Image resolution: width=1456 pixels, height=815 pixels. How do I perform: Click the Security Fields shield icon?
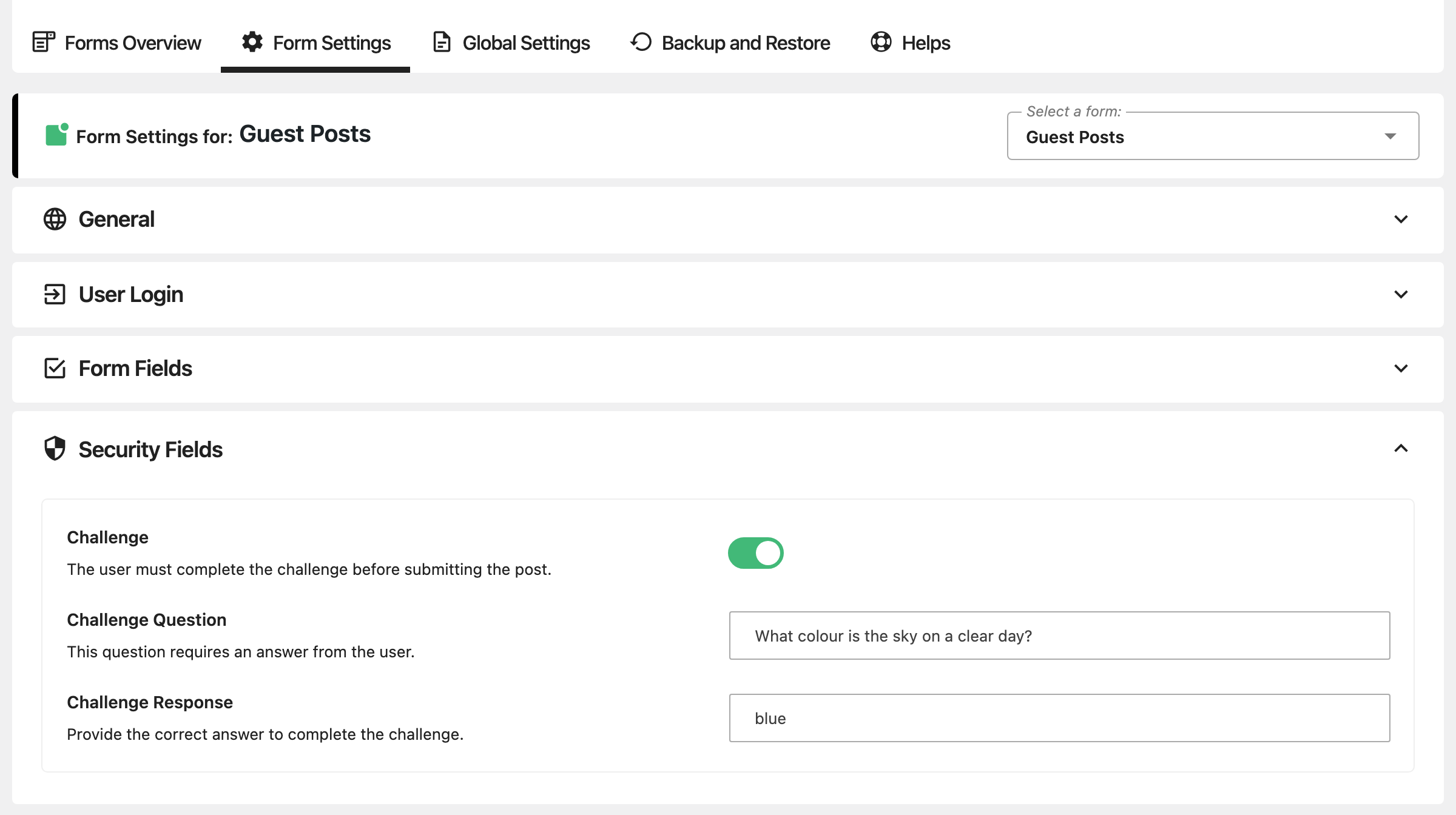coord(55,449)
